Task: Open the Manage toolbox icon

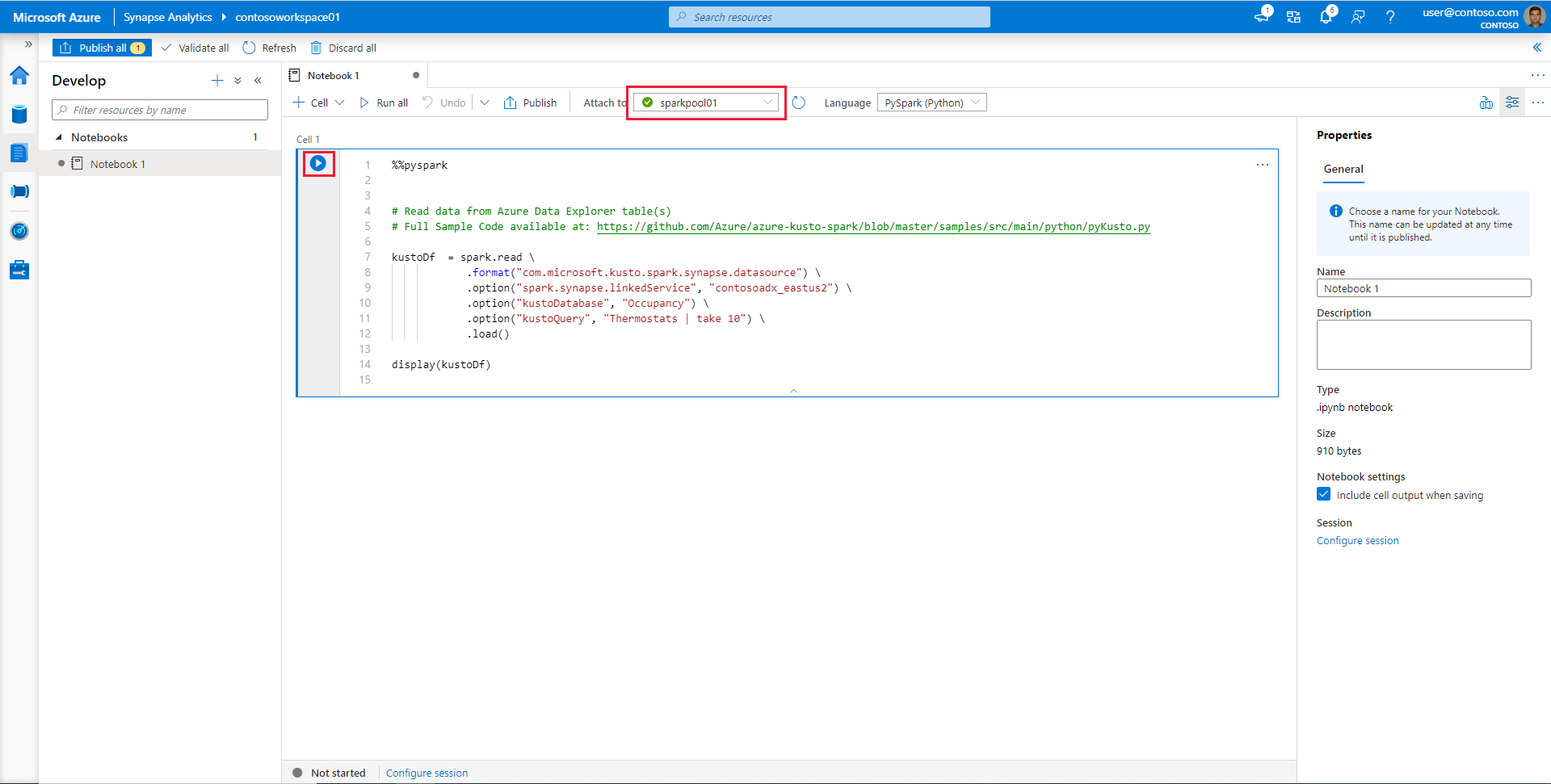Action: [x=19, y=270]
